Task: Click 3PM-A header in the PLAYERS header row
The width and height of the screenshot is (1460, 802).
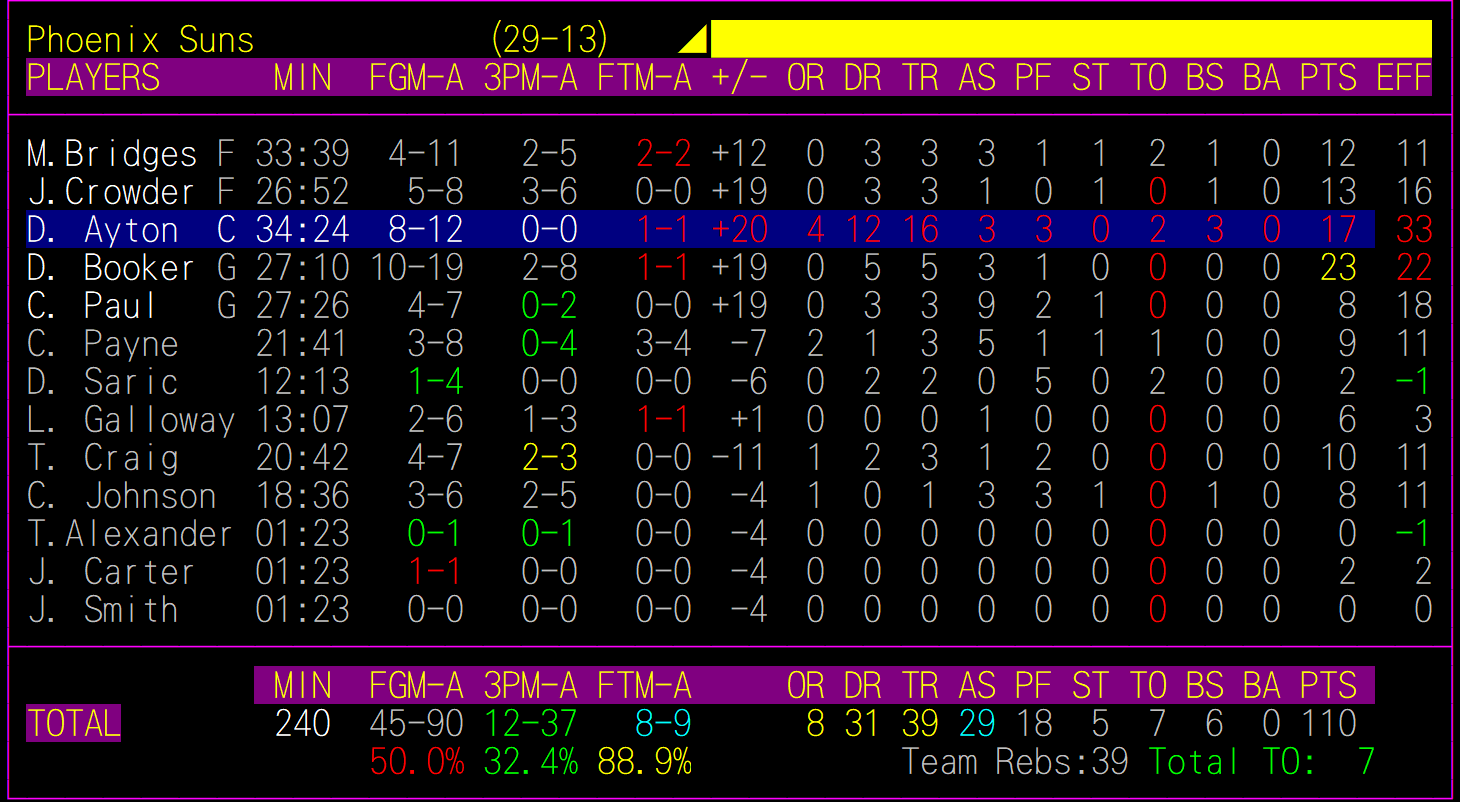Action: [x=531, y=78]
